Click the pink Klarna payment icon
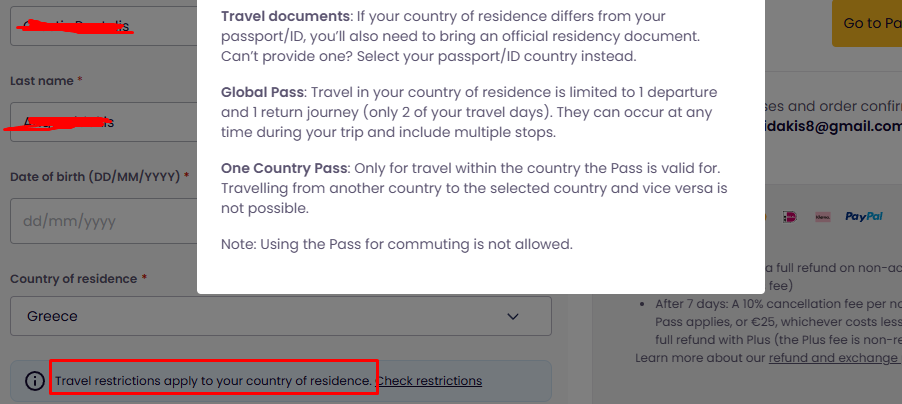The height and width of the screenshot is (404, 902). (x=823, y=215)
